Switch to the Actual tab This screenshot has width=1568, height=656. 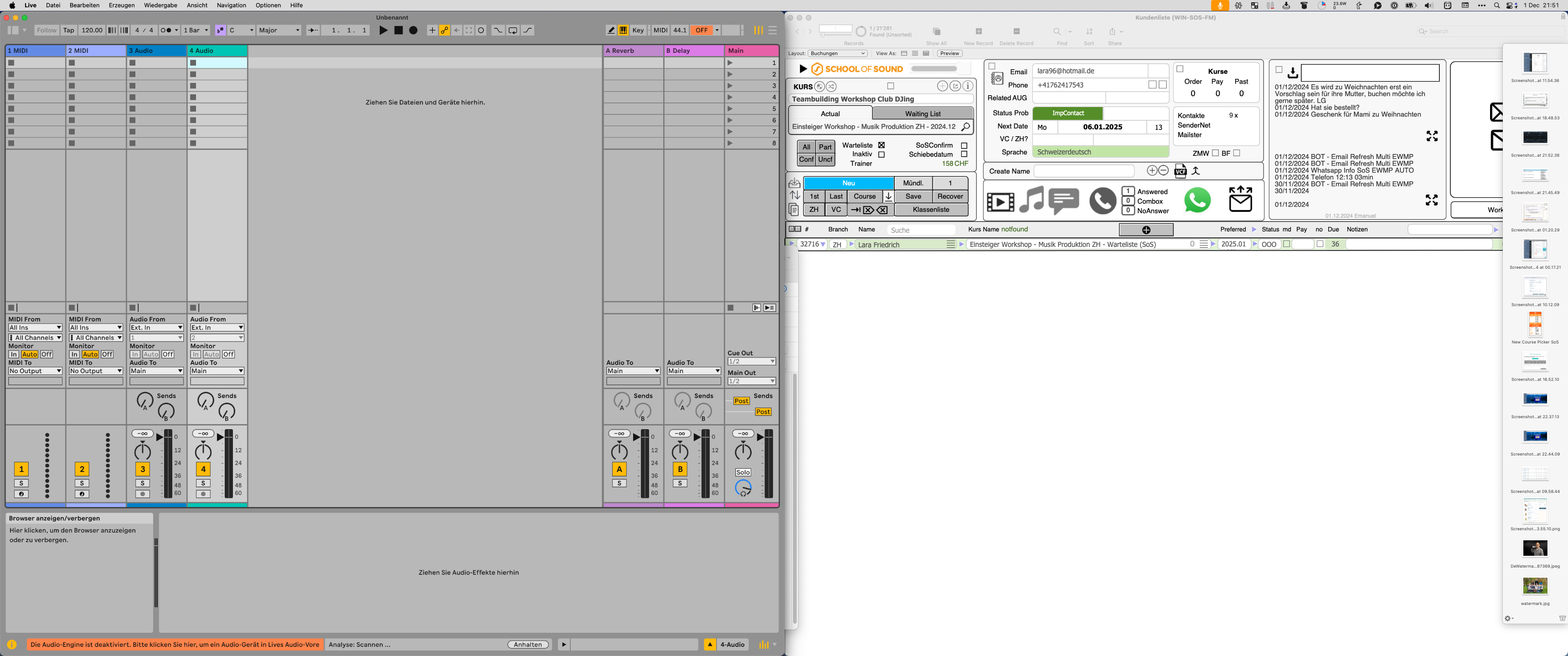pyautogui.click(x=830, y=114)
